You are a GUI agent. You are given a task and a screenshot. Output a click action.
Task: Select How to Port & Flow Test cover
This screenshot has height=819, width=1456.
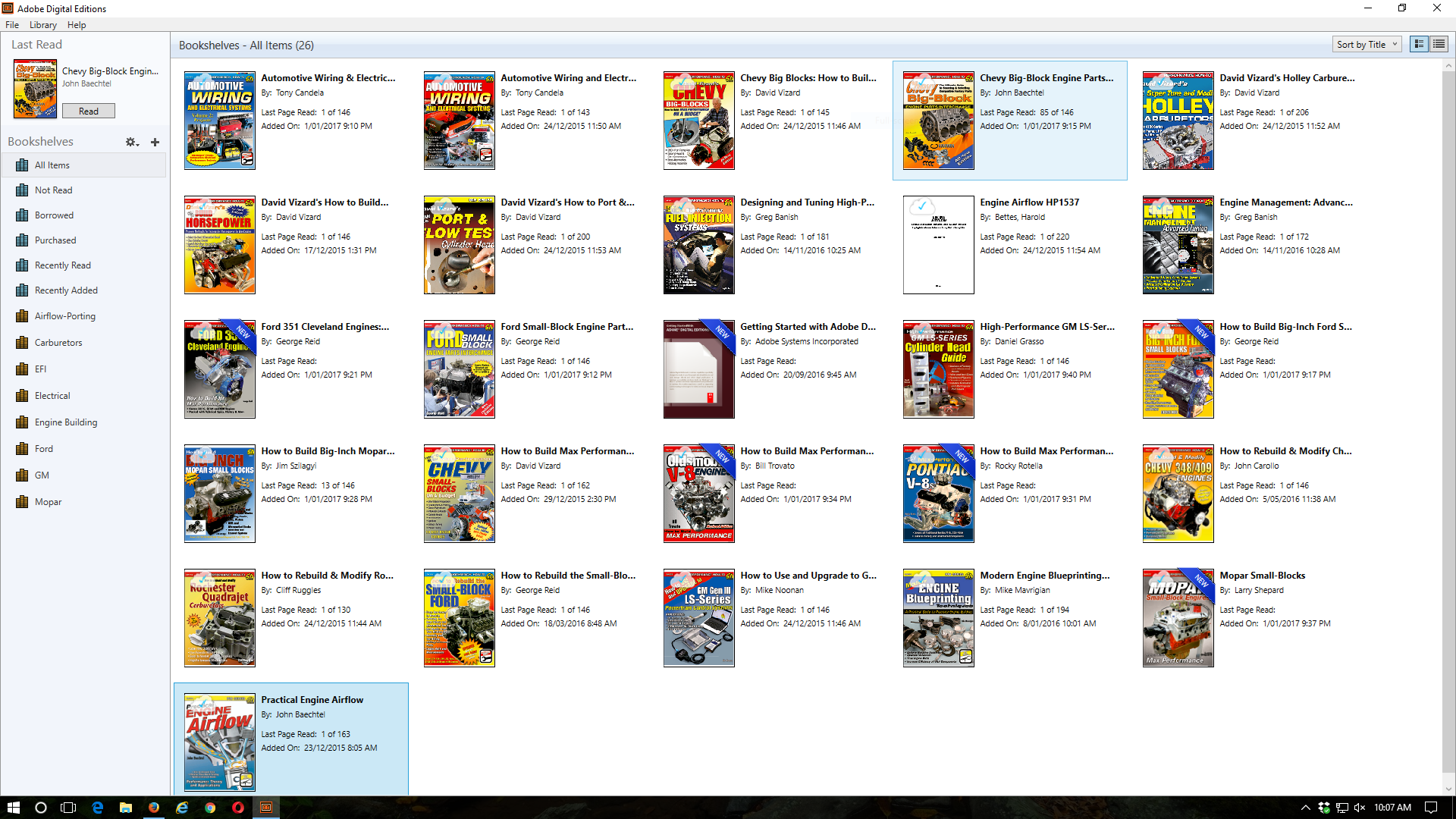click(460, 245)
